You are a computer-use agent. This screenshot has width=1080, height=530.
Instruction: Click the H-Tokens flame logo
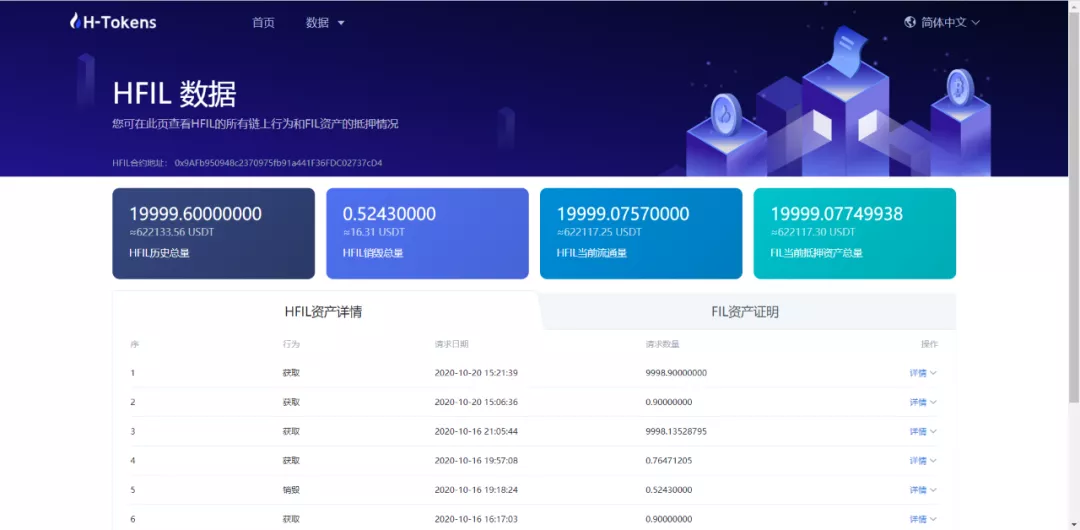75,21
